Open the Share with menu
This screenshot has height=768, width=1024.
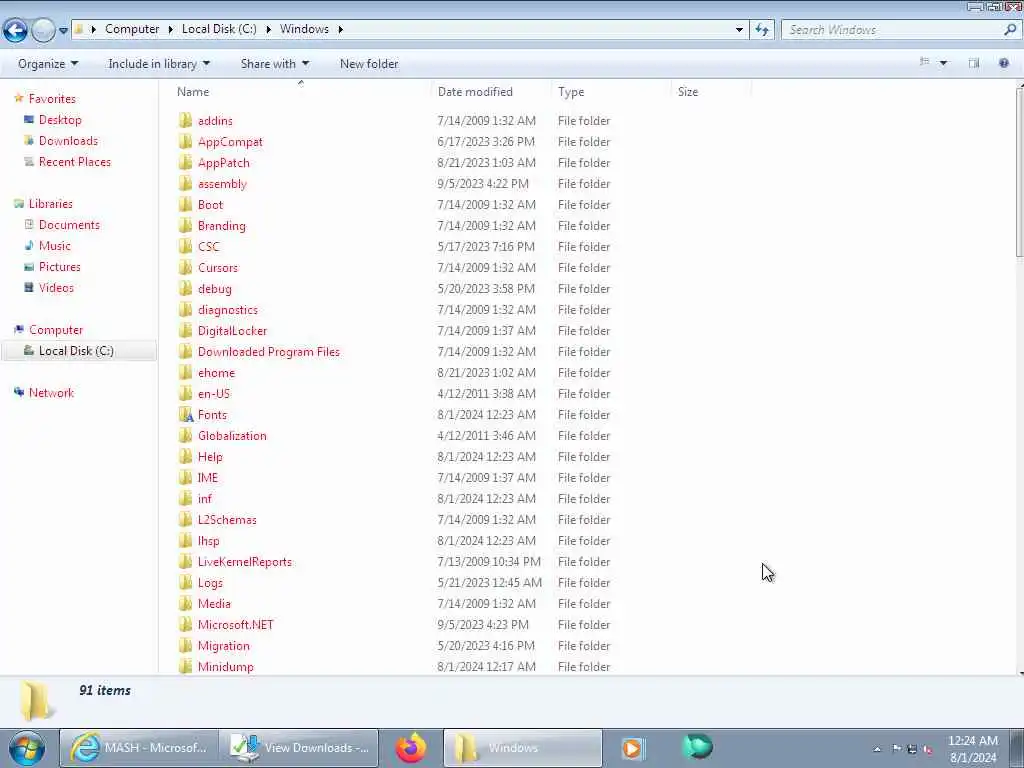coord(274,64)
